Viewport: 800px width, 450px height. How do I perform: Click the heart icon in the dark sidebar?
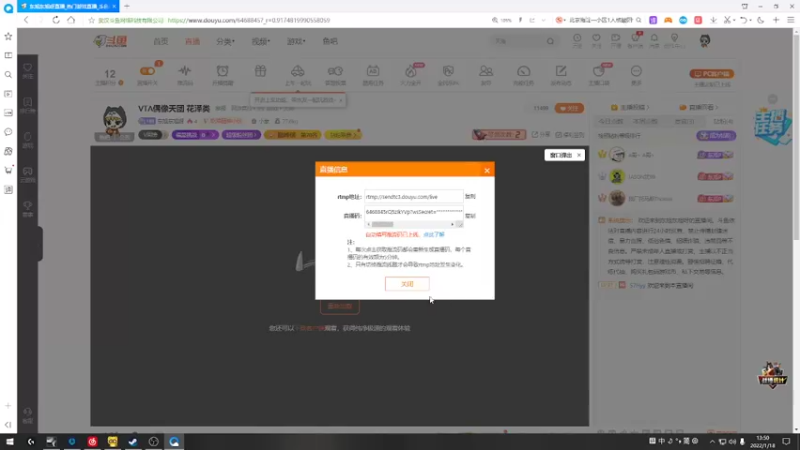point(28,67)
